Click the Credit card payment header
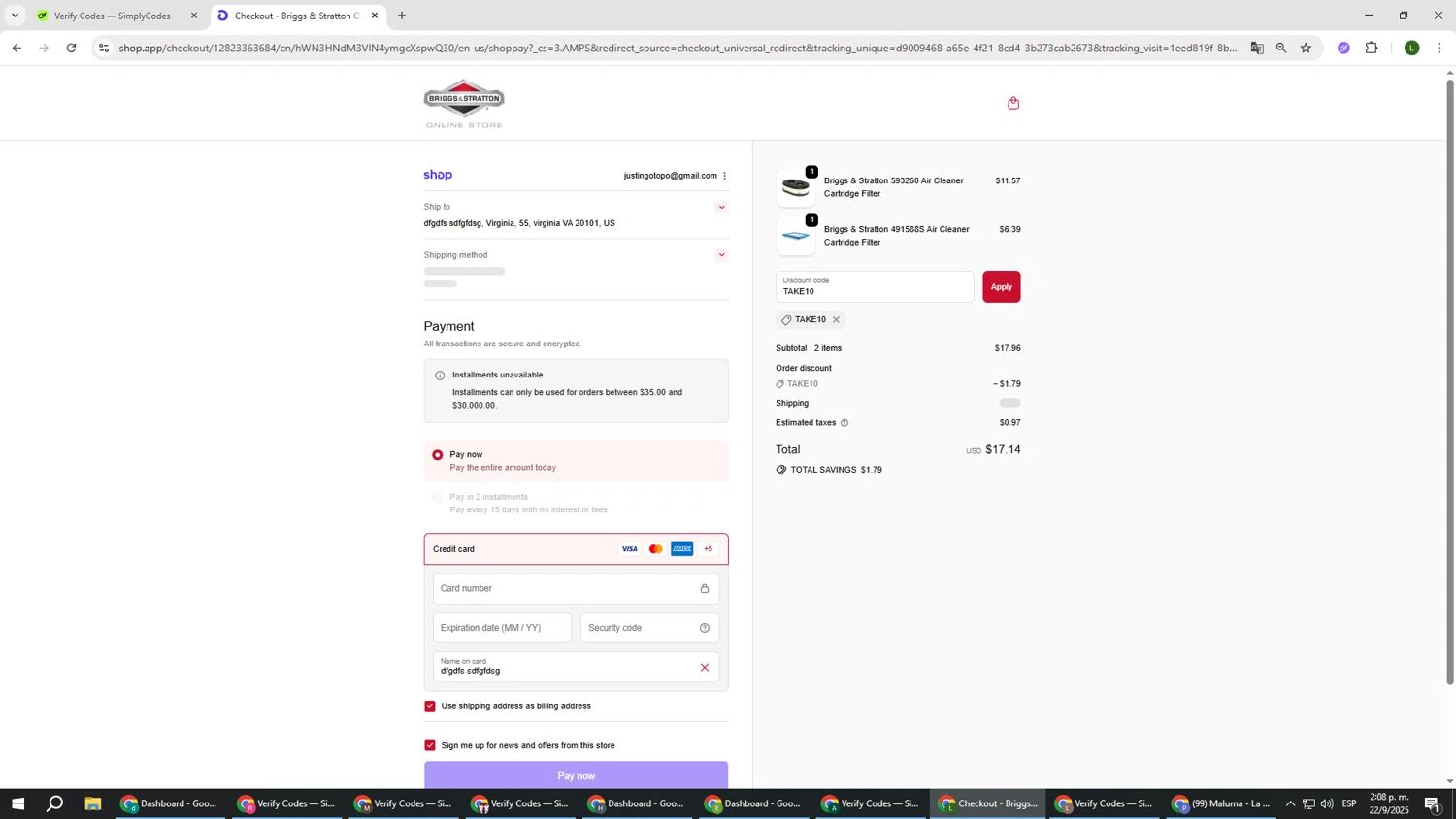Image resolution: width=1456 pixels, height=819 pixels. (x=576, y=549)
